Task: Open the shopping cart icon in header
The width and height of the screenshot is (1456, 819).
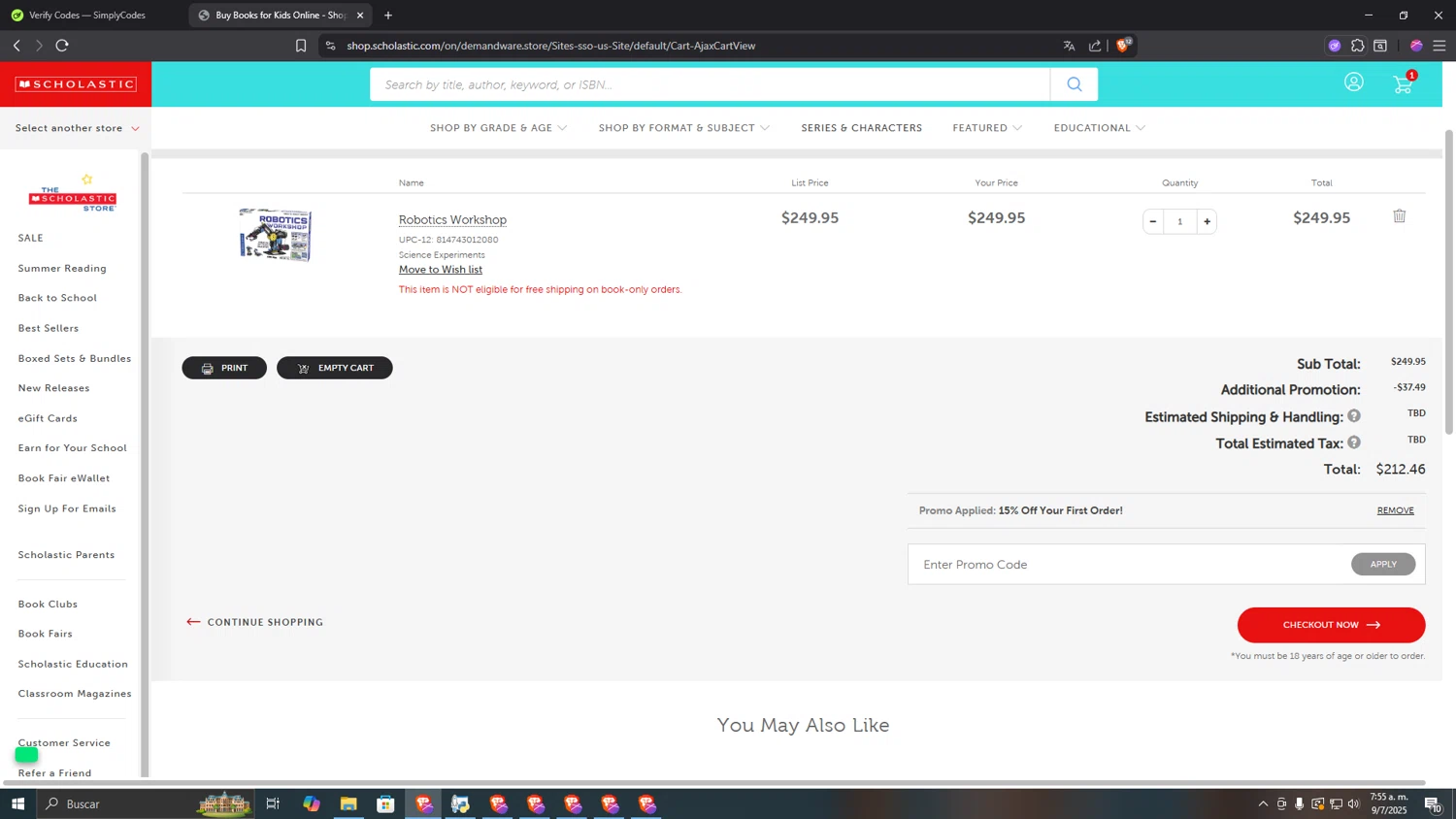Action: [1404, 83]
